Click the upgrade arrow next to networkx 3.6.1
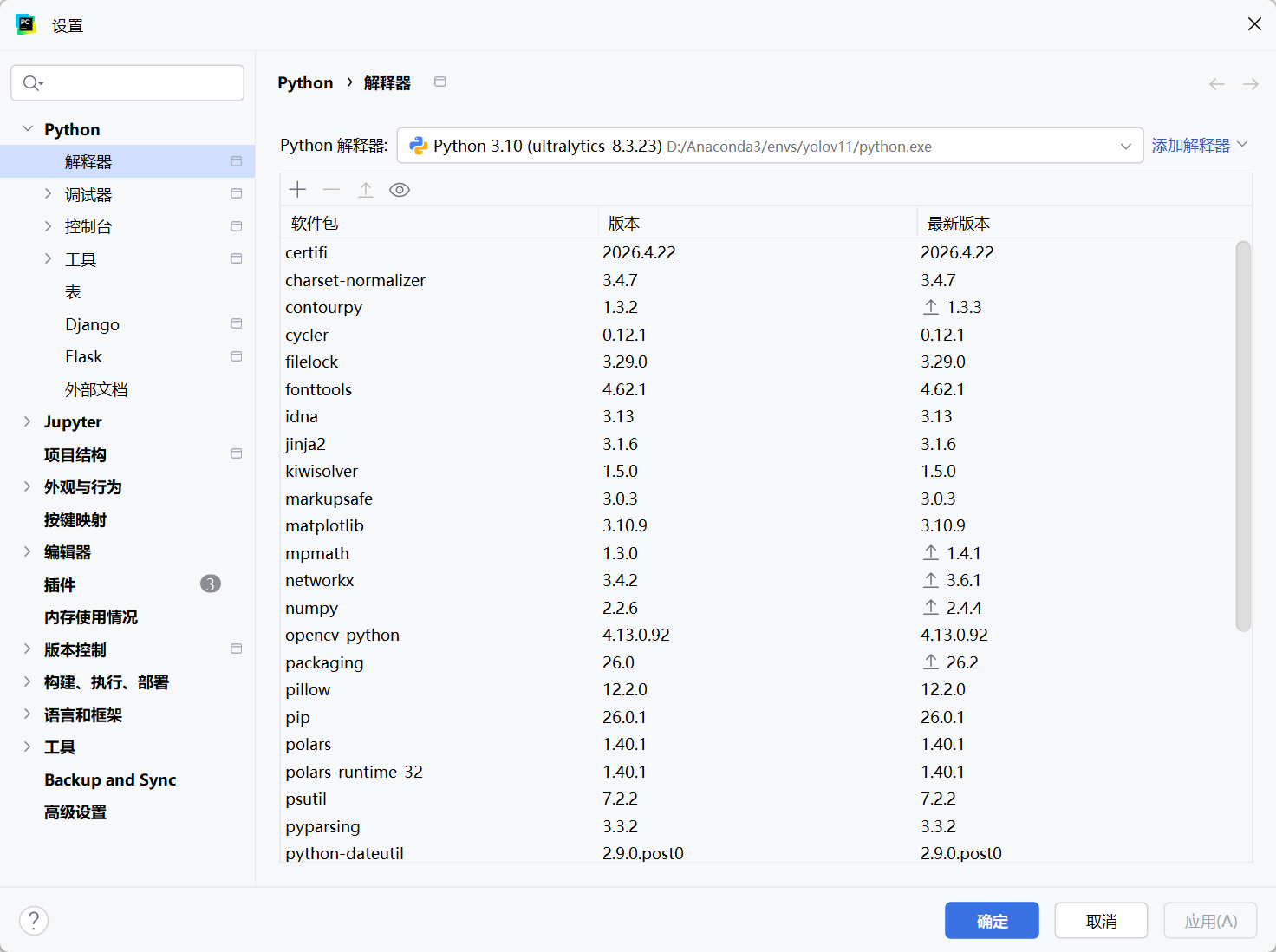This screenshot has width=1276, height=952. click(x=931, y=580)
